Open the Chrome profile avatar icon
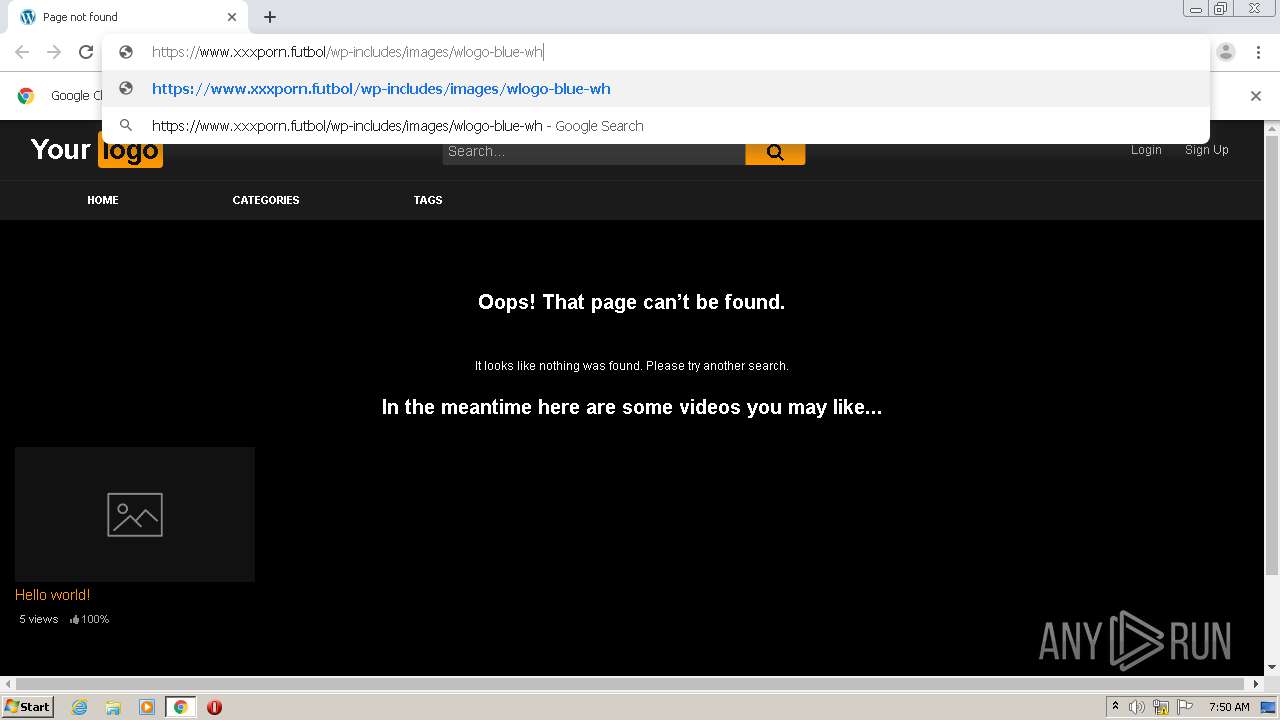The width and height of the screenshot is (1280, 720). 1226,52
